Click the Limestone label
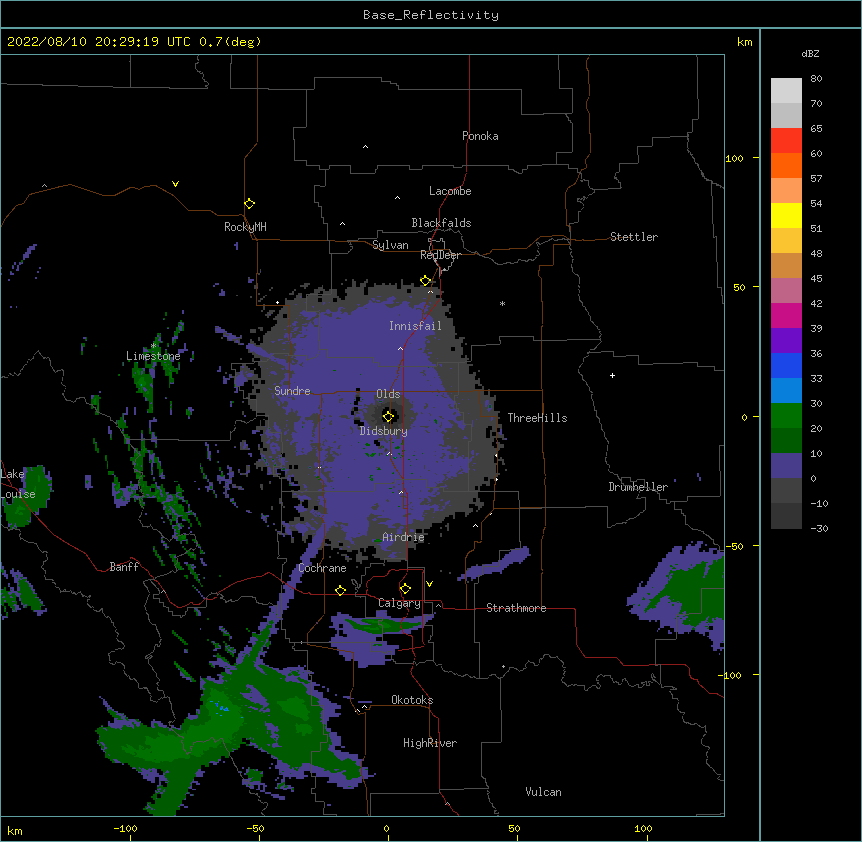The height and width of the screenshot is (842, 862). click(153, 356)
